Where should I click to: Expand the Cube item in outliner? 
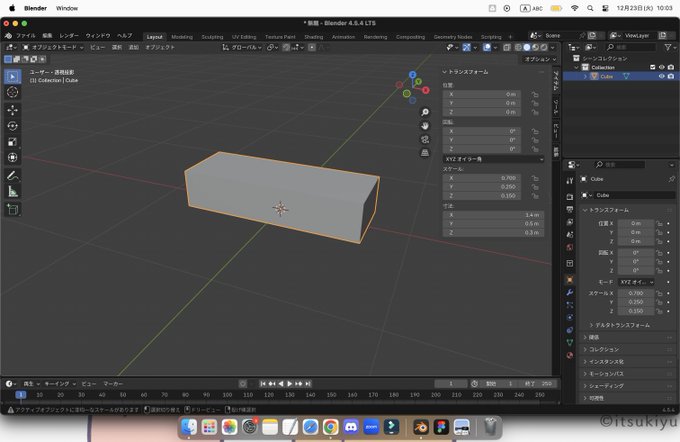pyautogui.click(x=585, y=76)
